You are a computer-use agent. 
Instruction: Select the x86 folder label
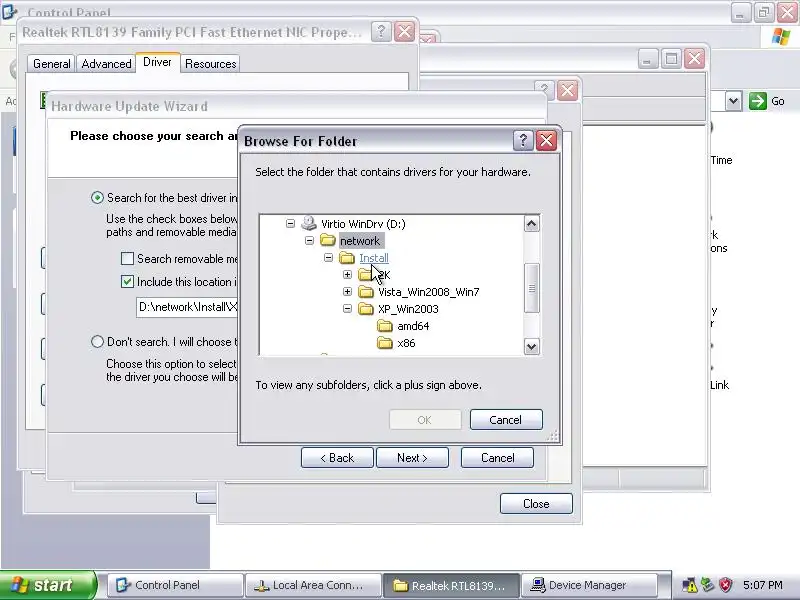[x=406, y=343]
